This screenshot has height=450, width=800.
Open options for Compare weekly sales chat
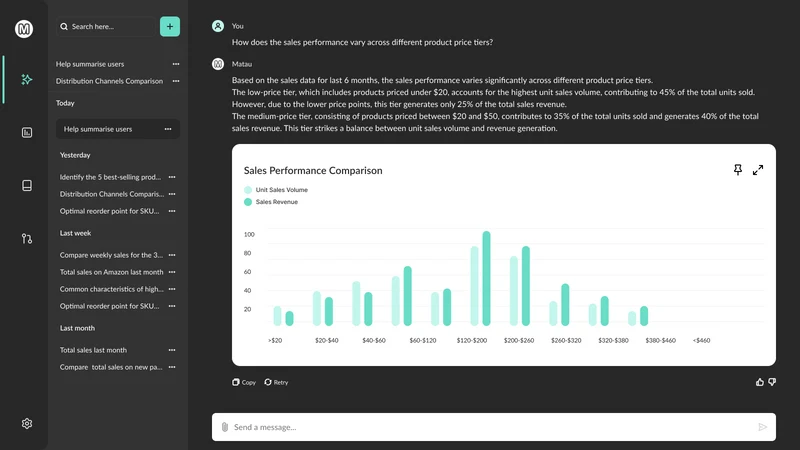pos(172,255)
